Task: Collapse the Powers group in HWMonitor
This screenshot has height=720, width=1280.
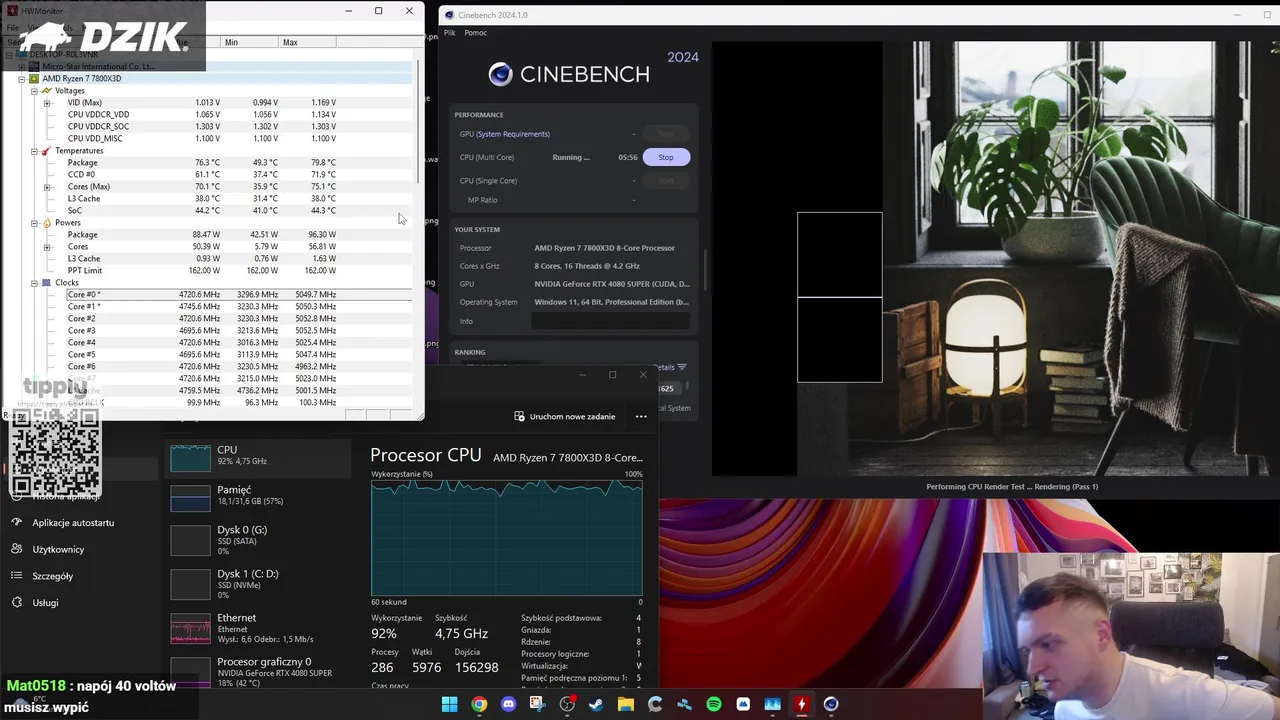Action: [x=34, y=223]
